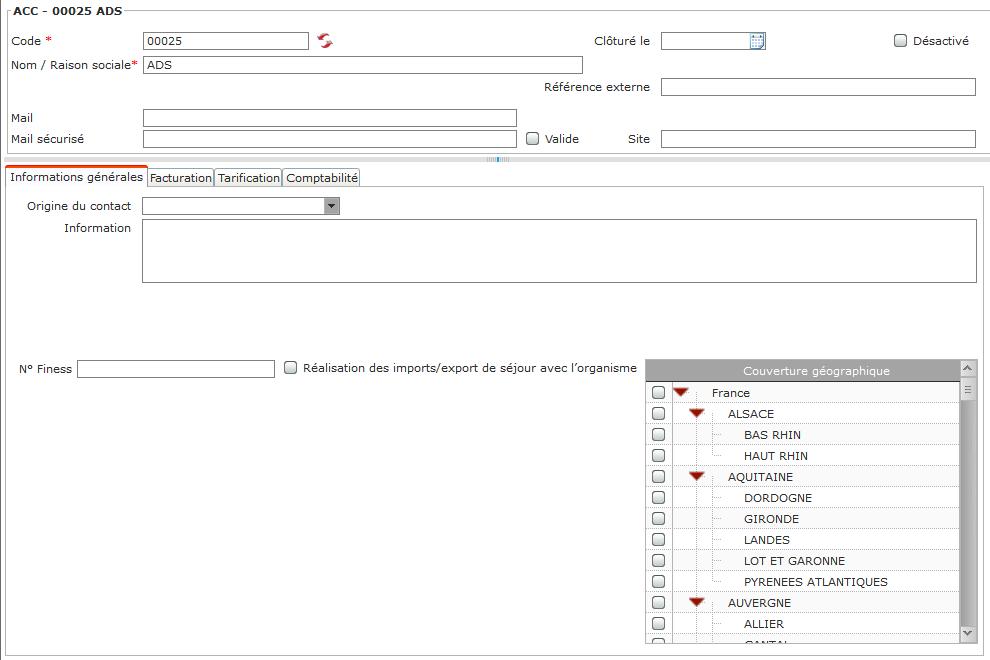
Task: Click the Référence externe field
Action: 818,87
